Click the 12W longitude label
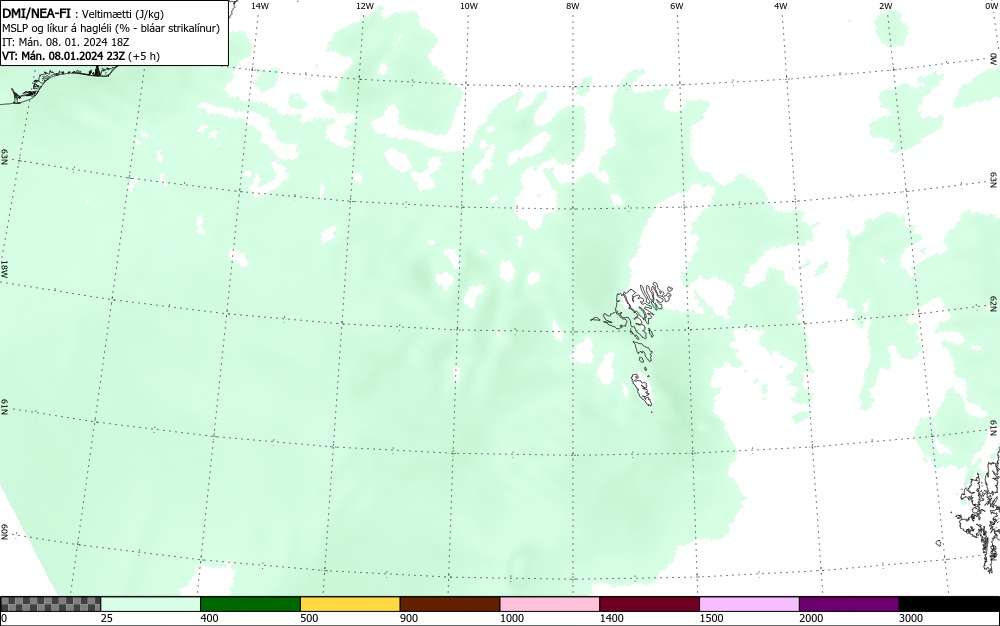Viewport: 1000px width, 626px height. tap(365, 6)
